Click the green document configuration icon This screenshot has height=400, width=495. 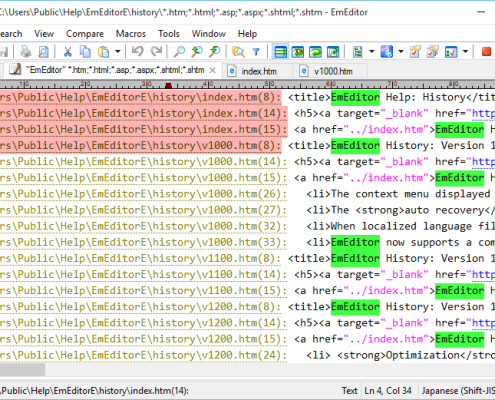(357, 52)
